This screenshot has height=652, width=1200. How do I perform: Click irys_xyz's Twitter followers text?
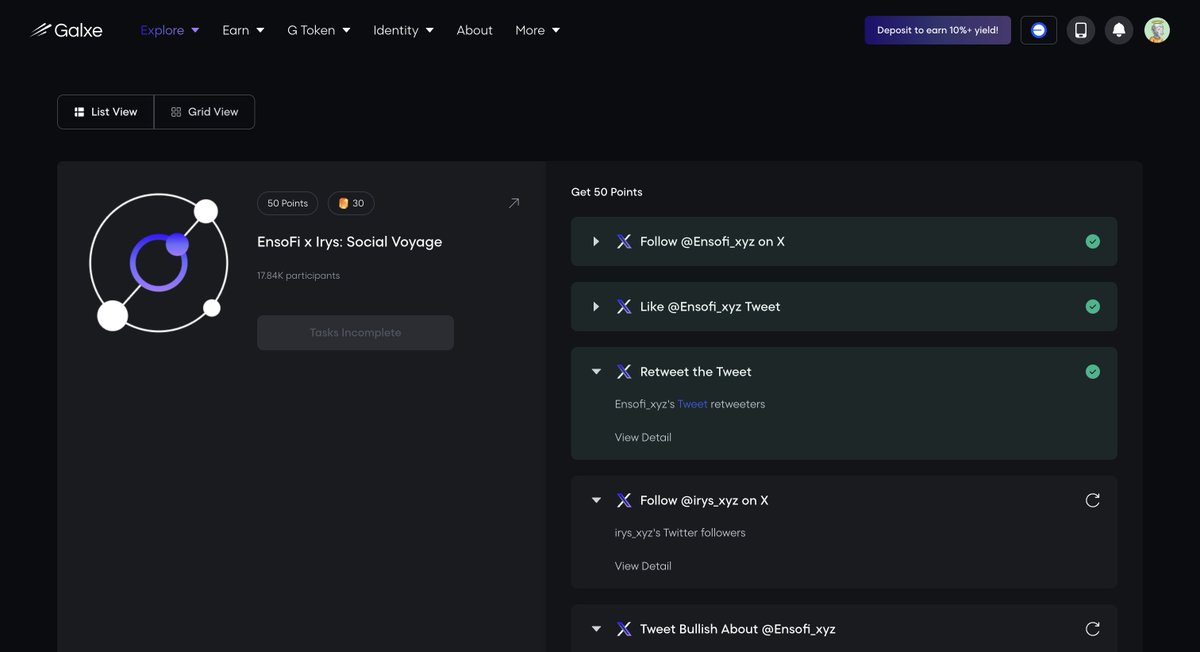point(680,533)
